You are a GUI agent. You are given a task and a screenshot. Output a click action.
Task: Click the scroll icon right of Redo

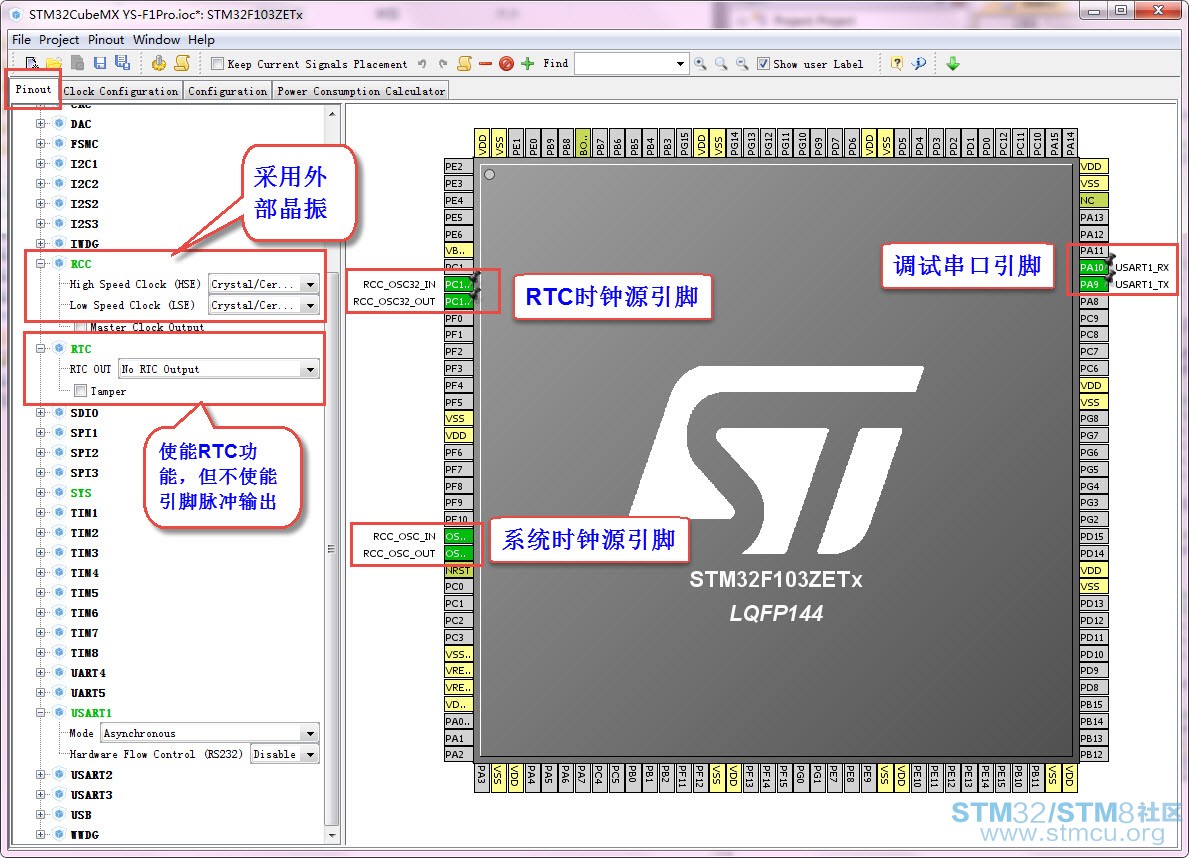pos(465,64)
